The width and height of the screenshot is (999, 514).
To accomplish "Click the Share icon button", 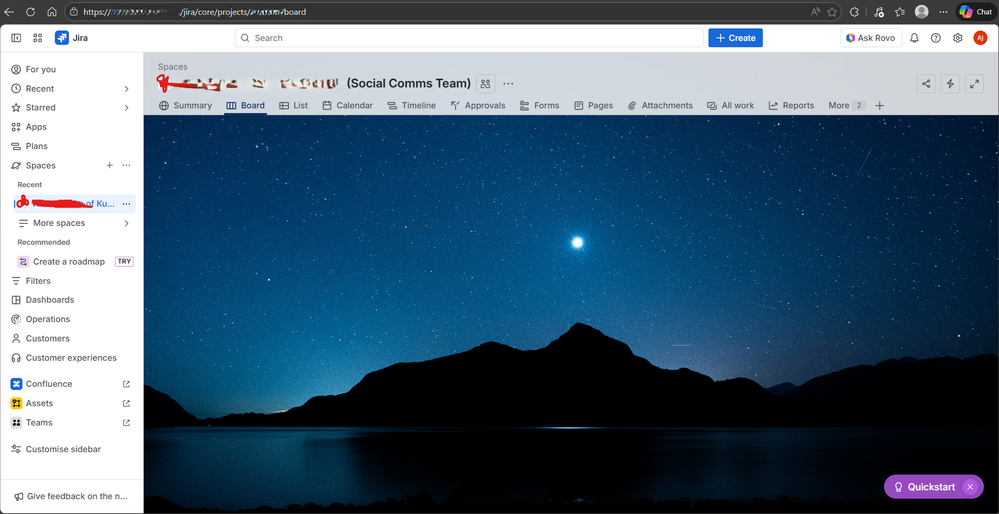I will (926, 83).
